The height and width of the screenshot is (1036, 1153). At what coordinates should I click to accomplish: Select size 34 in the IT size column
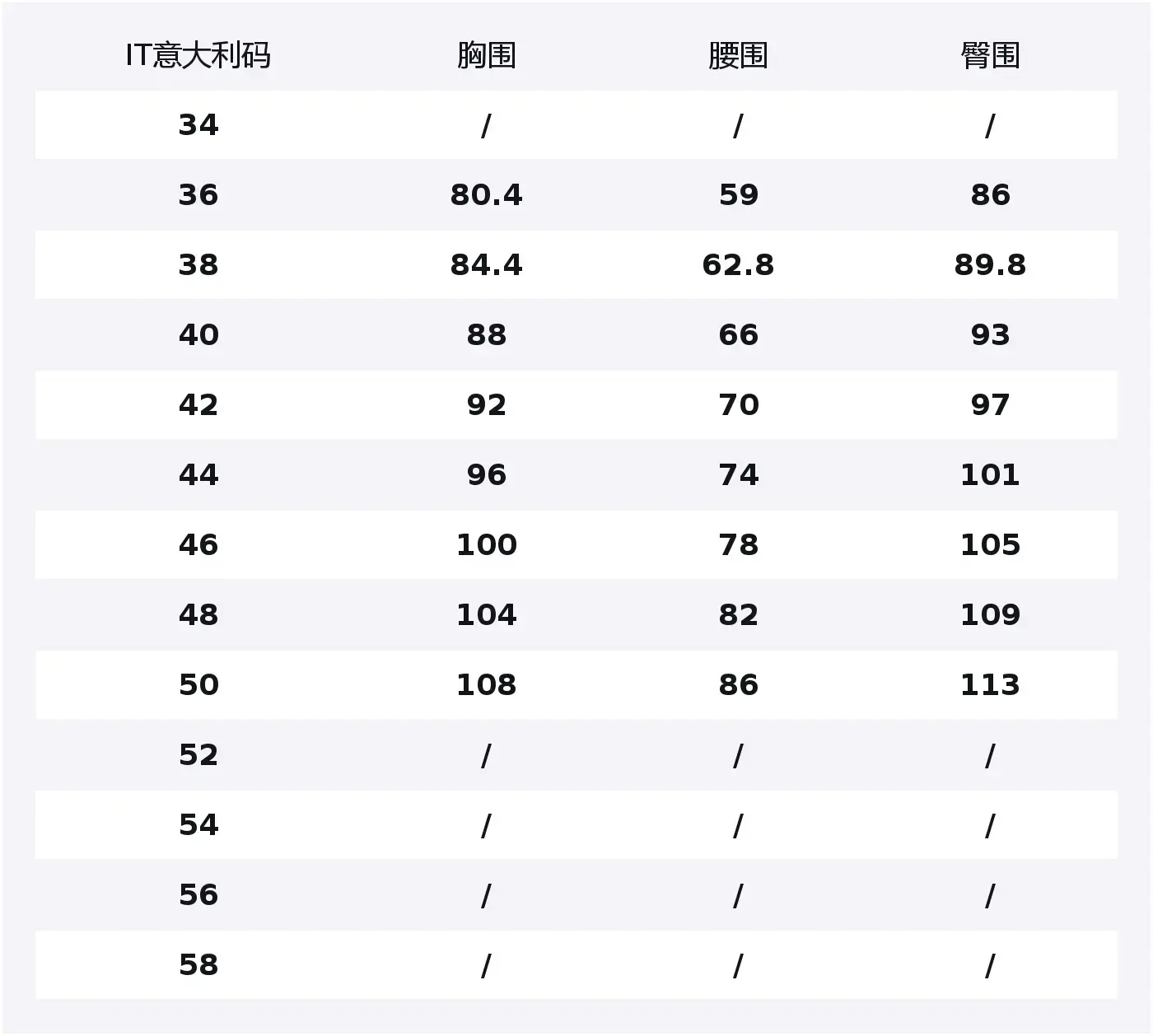pos(198,125)
